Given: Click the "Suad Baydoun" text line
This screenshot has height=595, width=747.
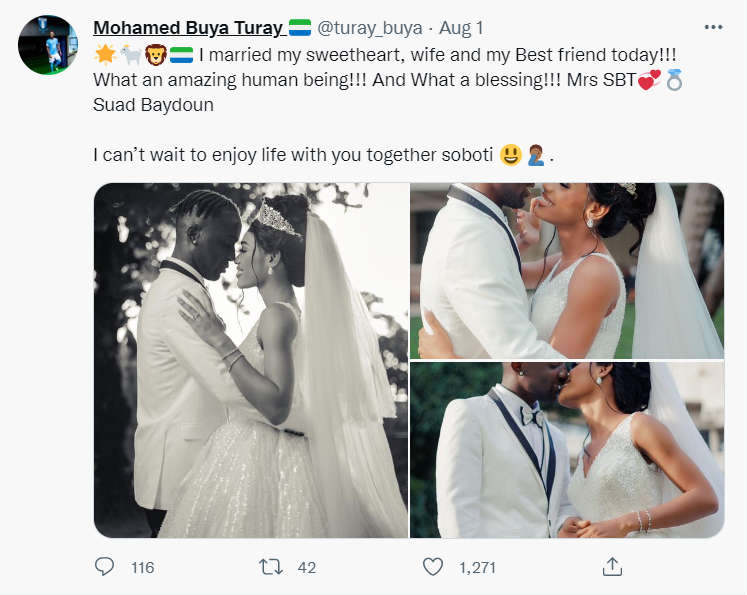Looking at the screenshot, I should point(153,104).
